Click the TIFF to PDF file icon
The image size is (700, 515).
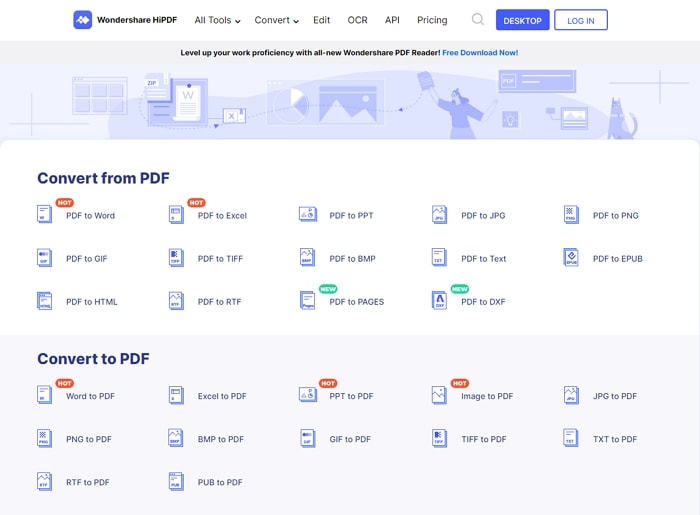tap(439, 438)
